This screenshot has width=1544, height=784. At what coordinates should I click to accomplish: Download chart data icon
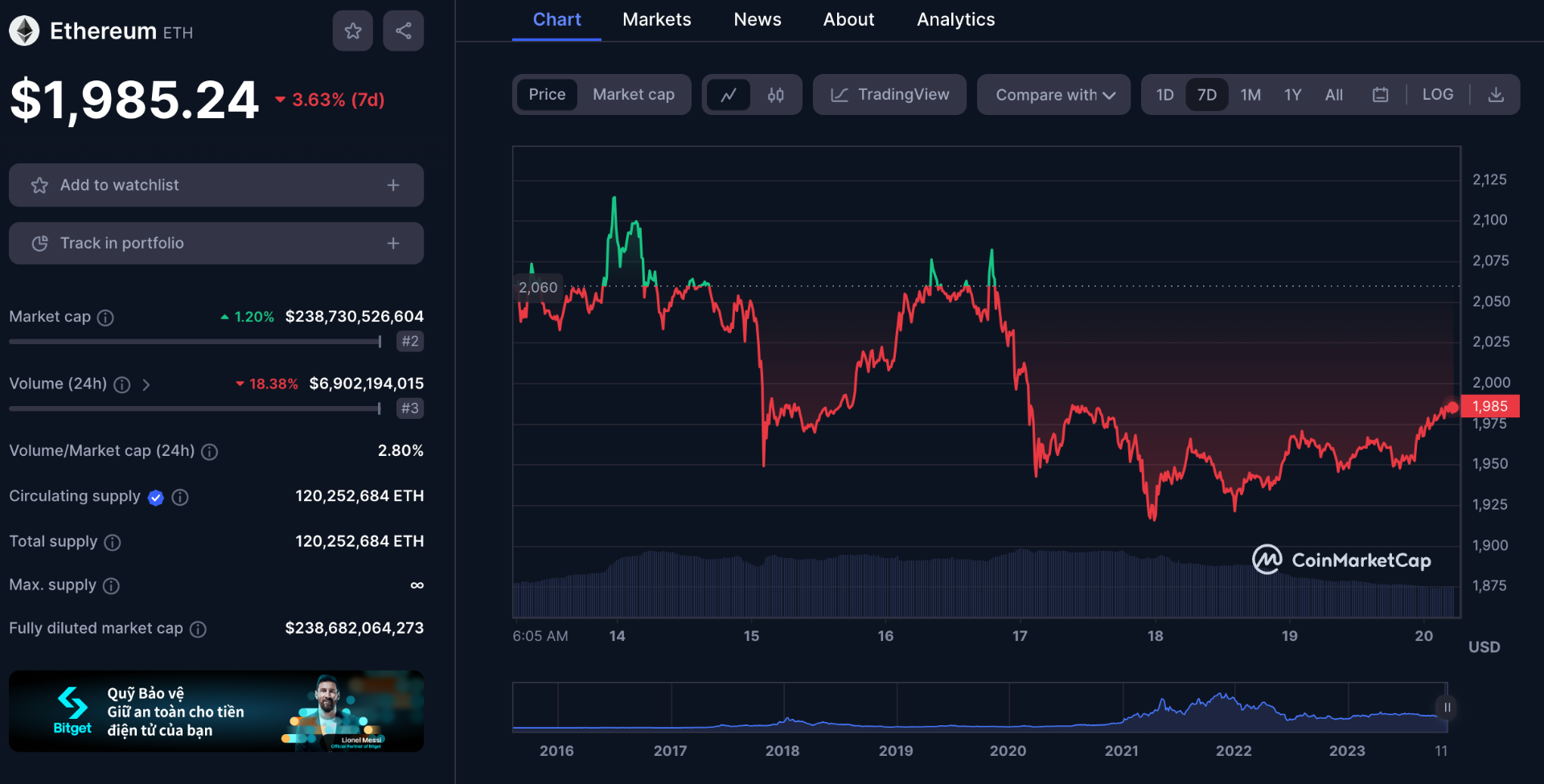coord(1496,95)
